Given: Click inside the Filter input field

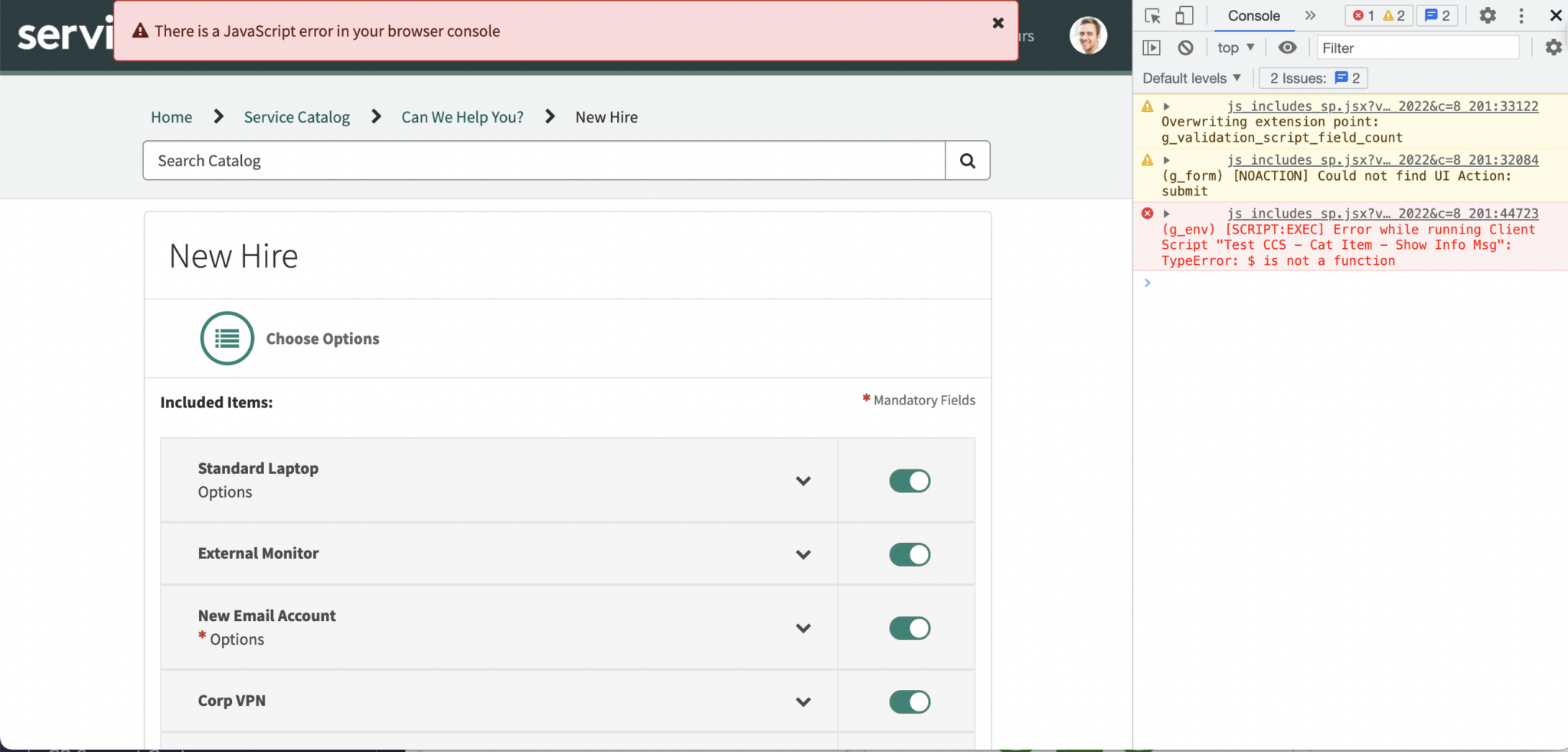Looking at the screenshot, I should (x=1416, y=47).
